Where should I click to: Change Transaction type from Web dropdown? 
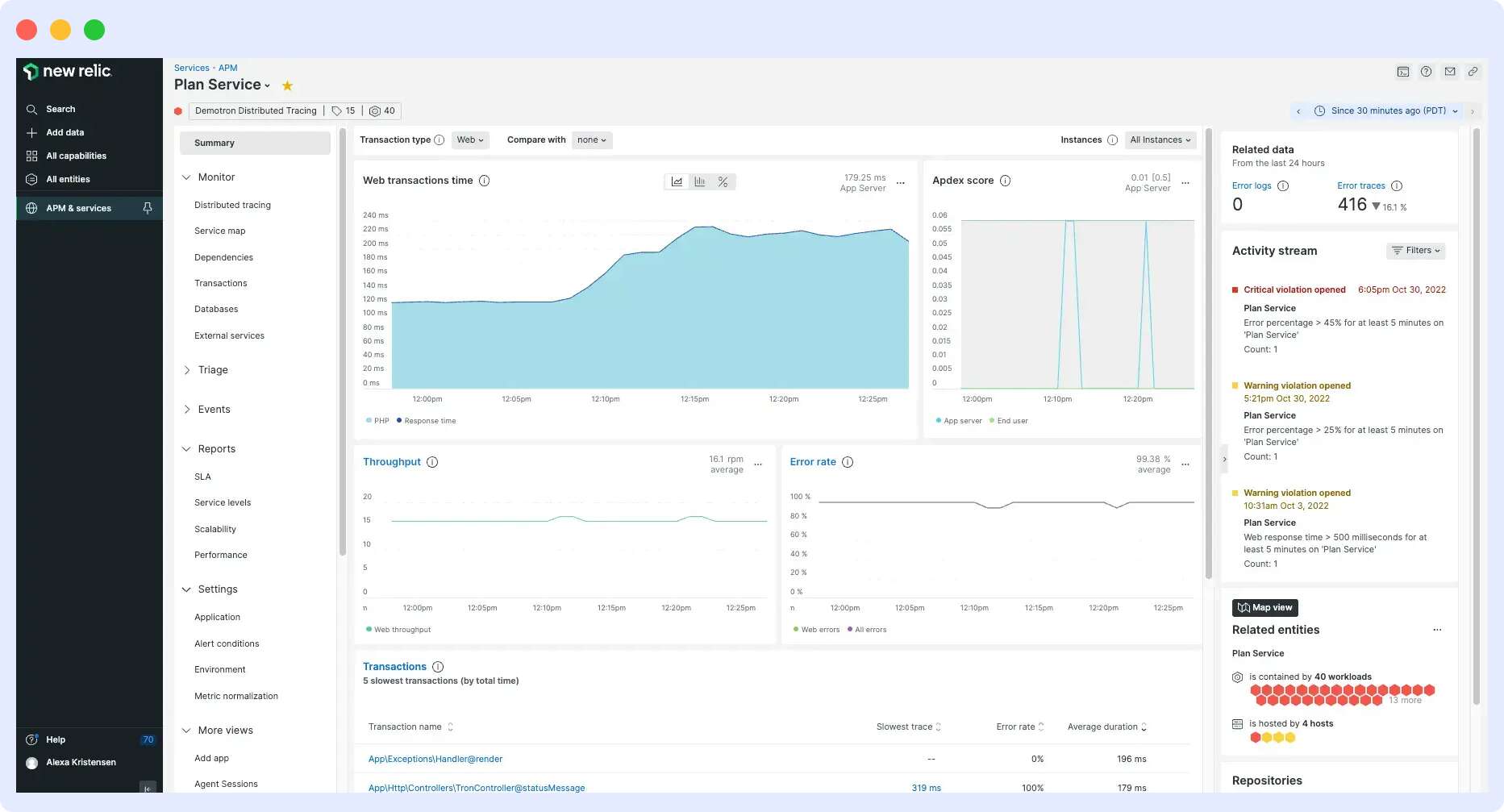click(470, 139)
